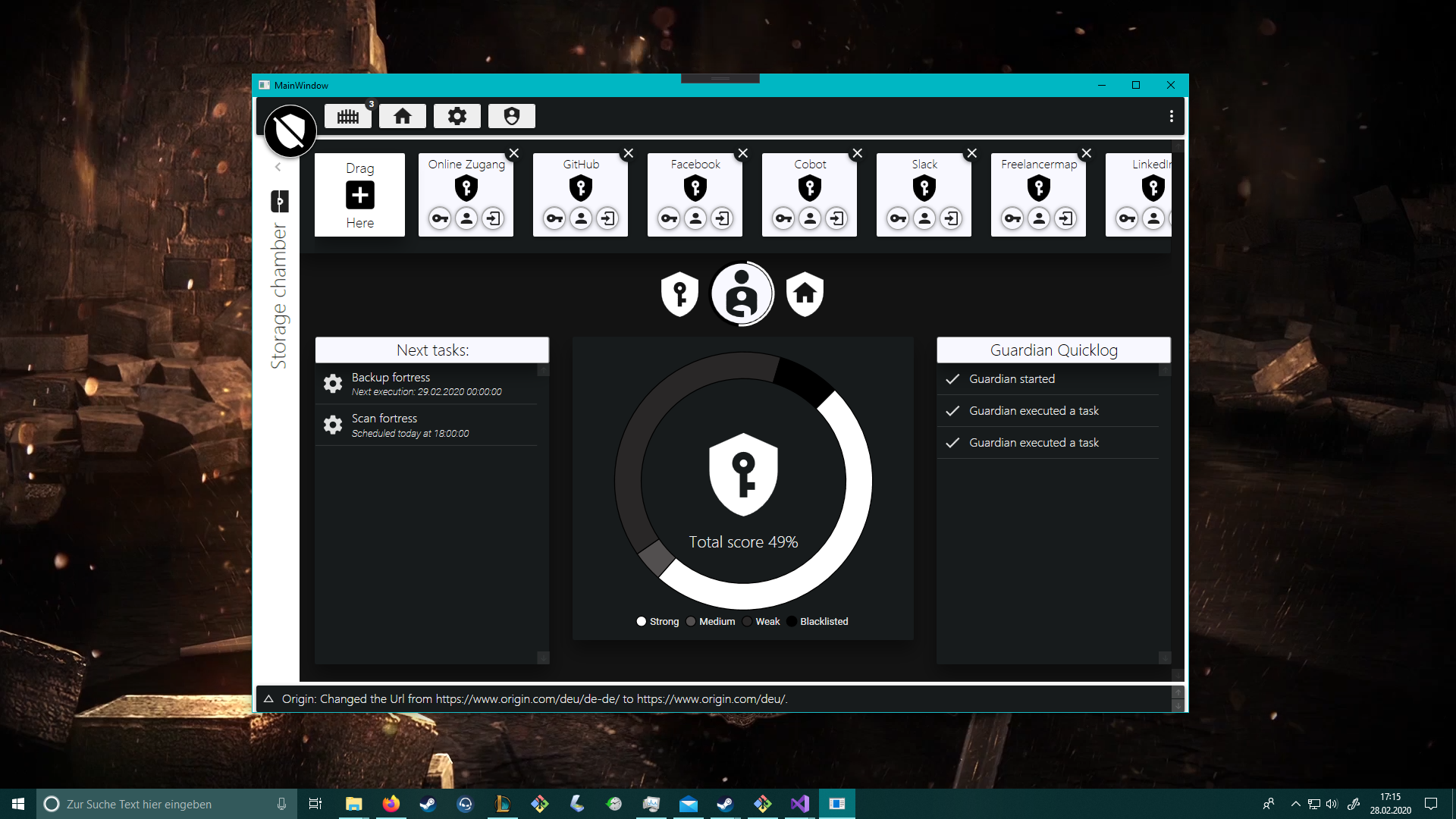This screenshot has height=819, width=1456.
Task: Open settings gear in the top toolbar
Action: (x=457, y=116)
